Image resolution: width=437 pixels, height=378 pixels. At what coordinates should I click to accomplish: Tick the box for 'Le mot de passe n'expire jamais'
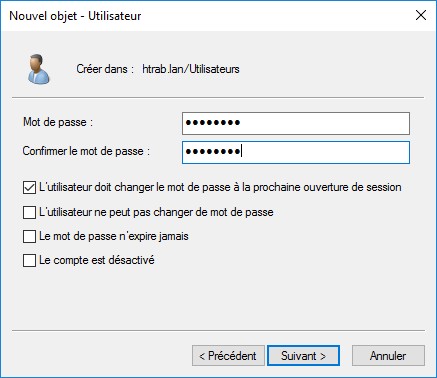(x=29, y=236)
